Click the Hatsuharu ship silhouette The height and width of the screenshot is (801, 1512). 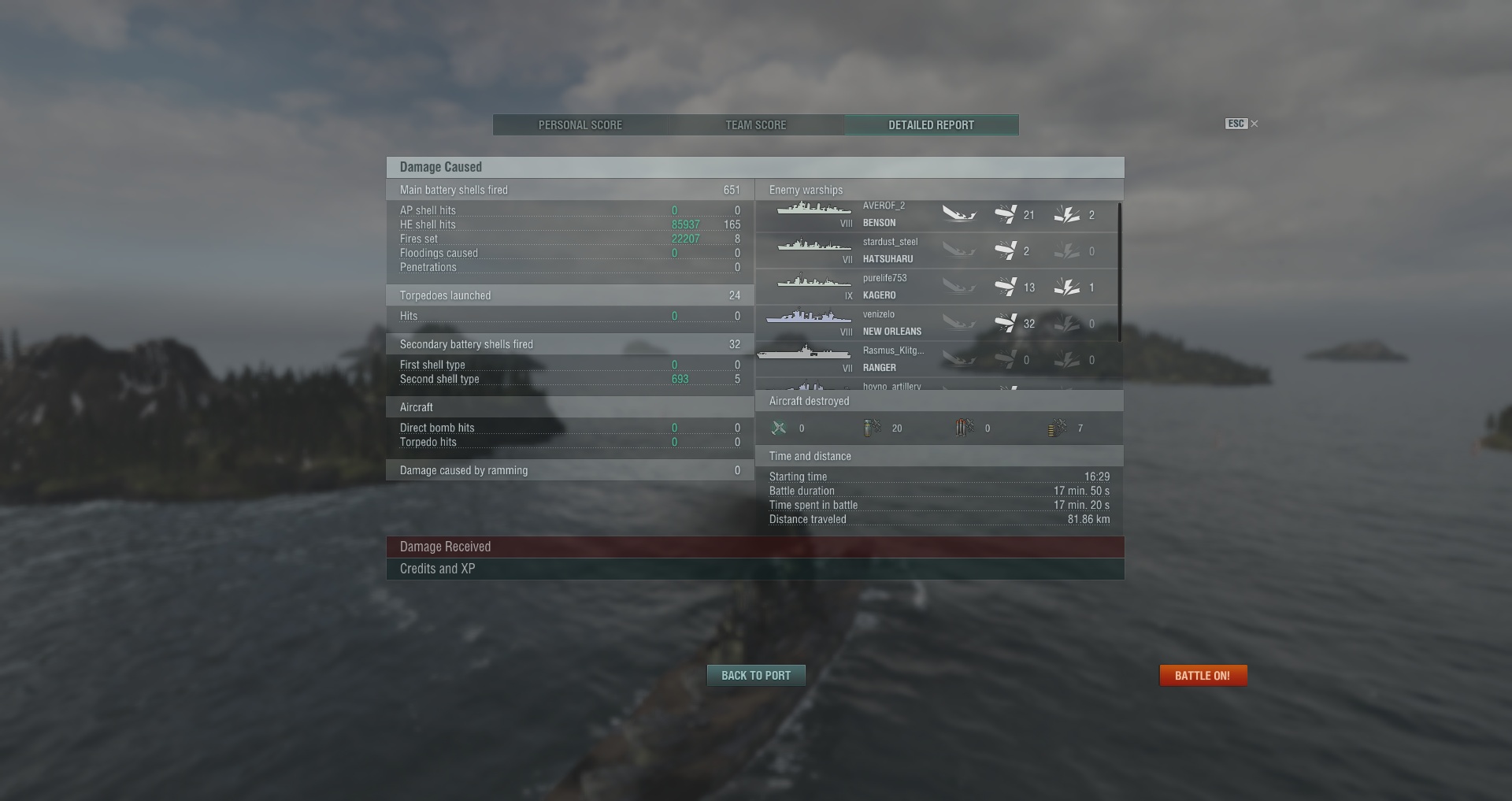click(814, 245)
